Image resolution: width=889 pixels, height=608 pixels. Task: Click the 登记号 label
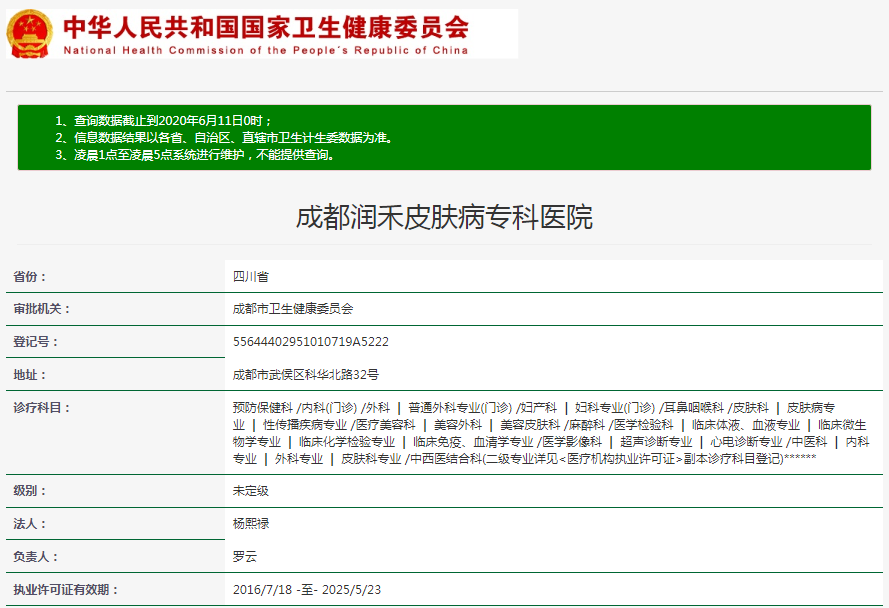(x=36, y=342)
